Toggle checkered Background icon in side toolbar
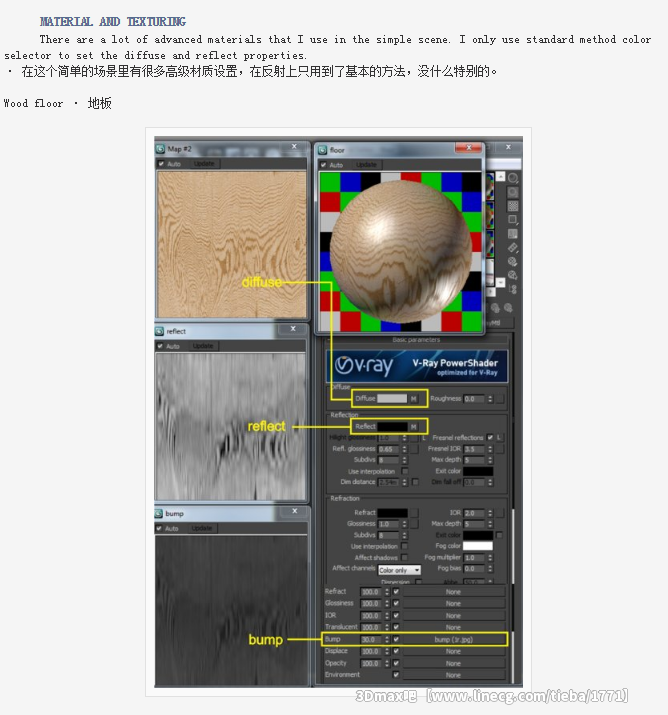Screen dimensions: 668x715 [x=513, y=206]
